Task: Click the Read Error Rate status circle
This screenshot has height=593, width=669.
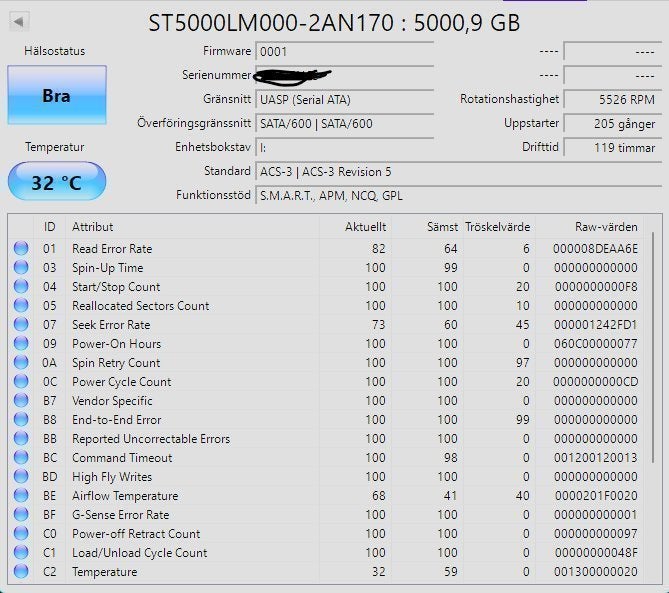Action: point(21,248)
